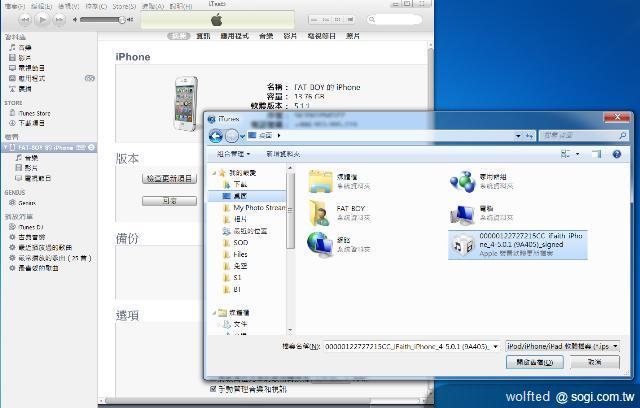Open the downloads item under STORE
The image size is (640, 408).
(x=31, y=123)
